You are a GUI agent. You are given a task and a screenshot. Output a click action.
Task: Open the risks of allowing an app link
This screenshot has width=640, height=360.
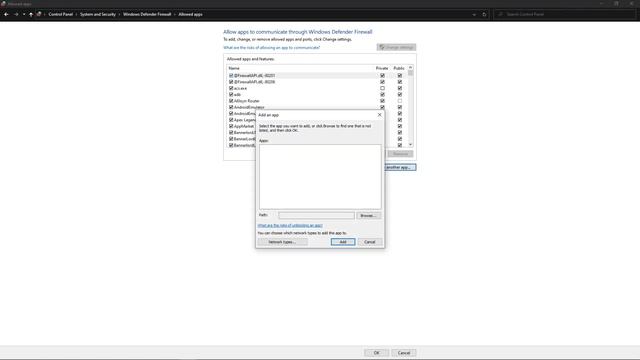[271, 48]
